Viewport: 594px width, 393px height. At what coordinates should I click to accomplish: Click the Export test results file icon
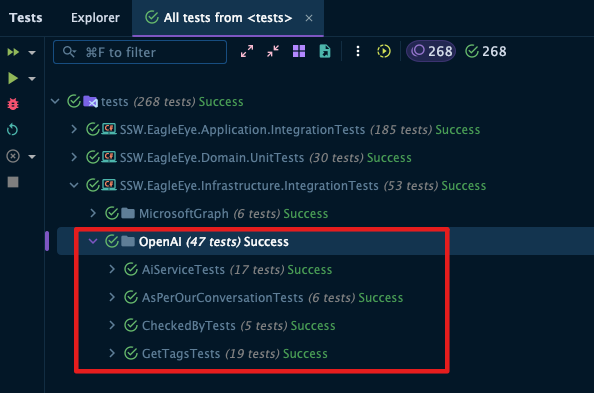point(325,51)
